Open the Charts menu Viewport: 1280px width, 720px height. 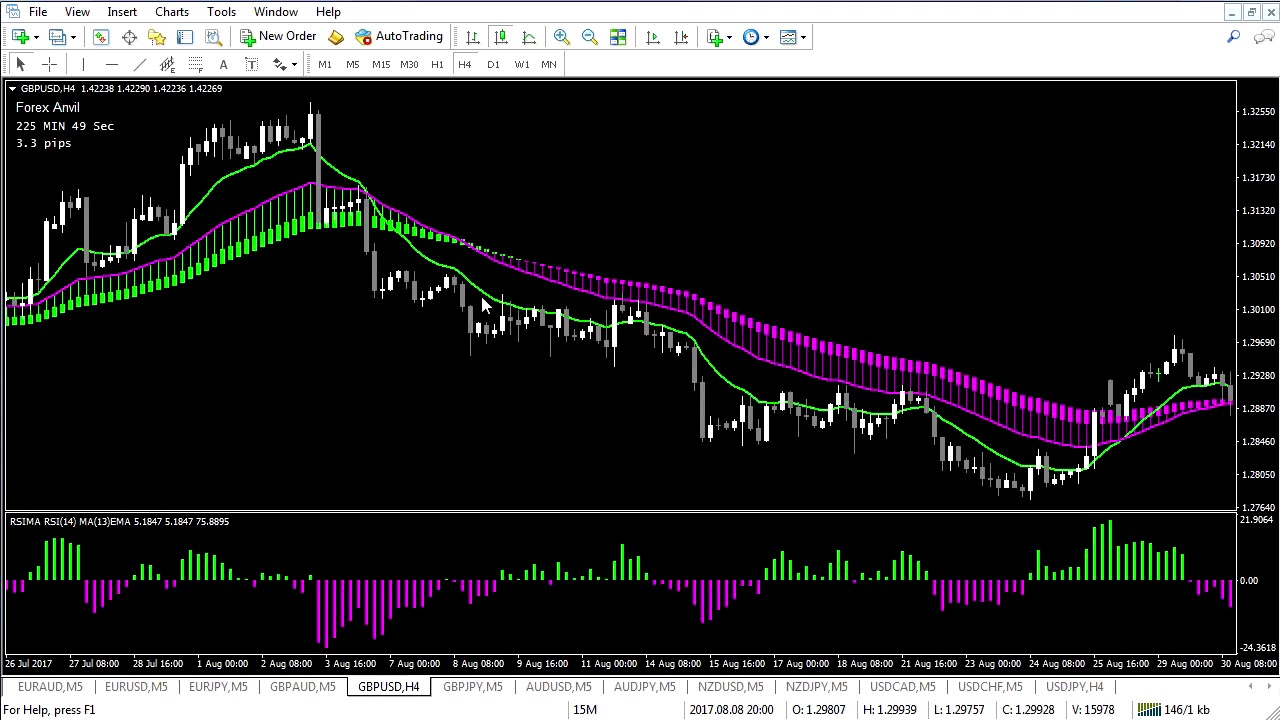172,12
